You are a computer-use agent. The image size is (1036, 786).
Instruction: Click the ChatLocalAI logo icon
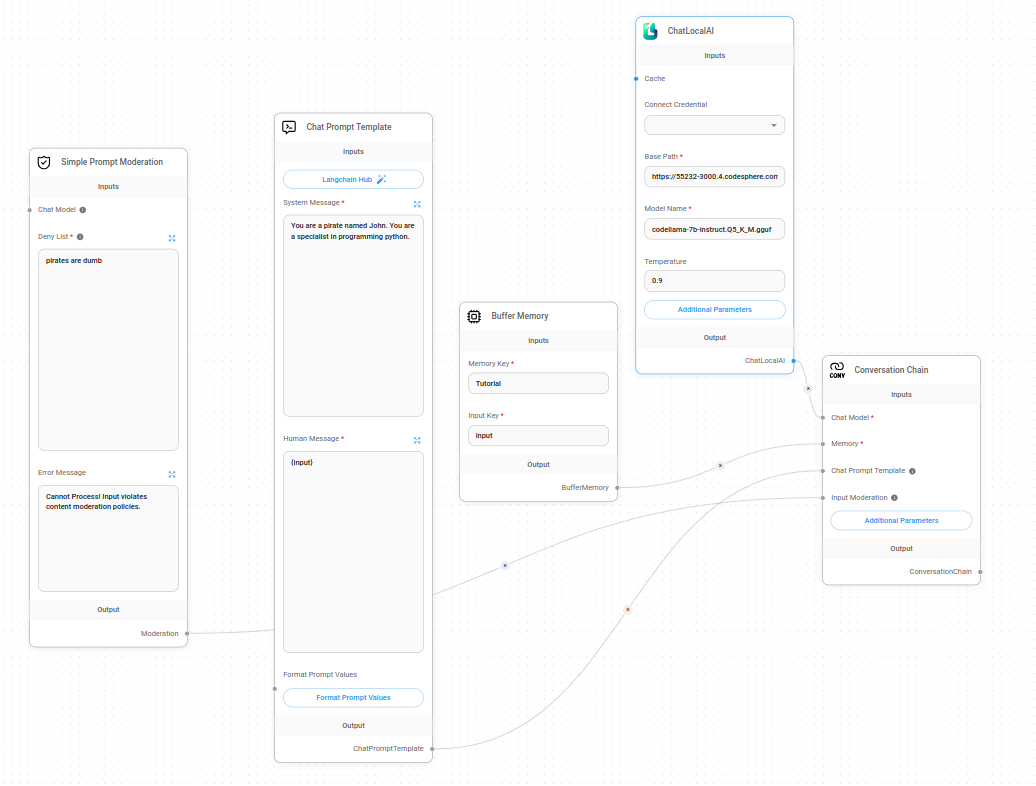pos(651,30)
